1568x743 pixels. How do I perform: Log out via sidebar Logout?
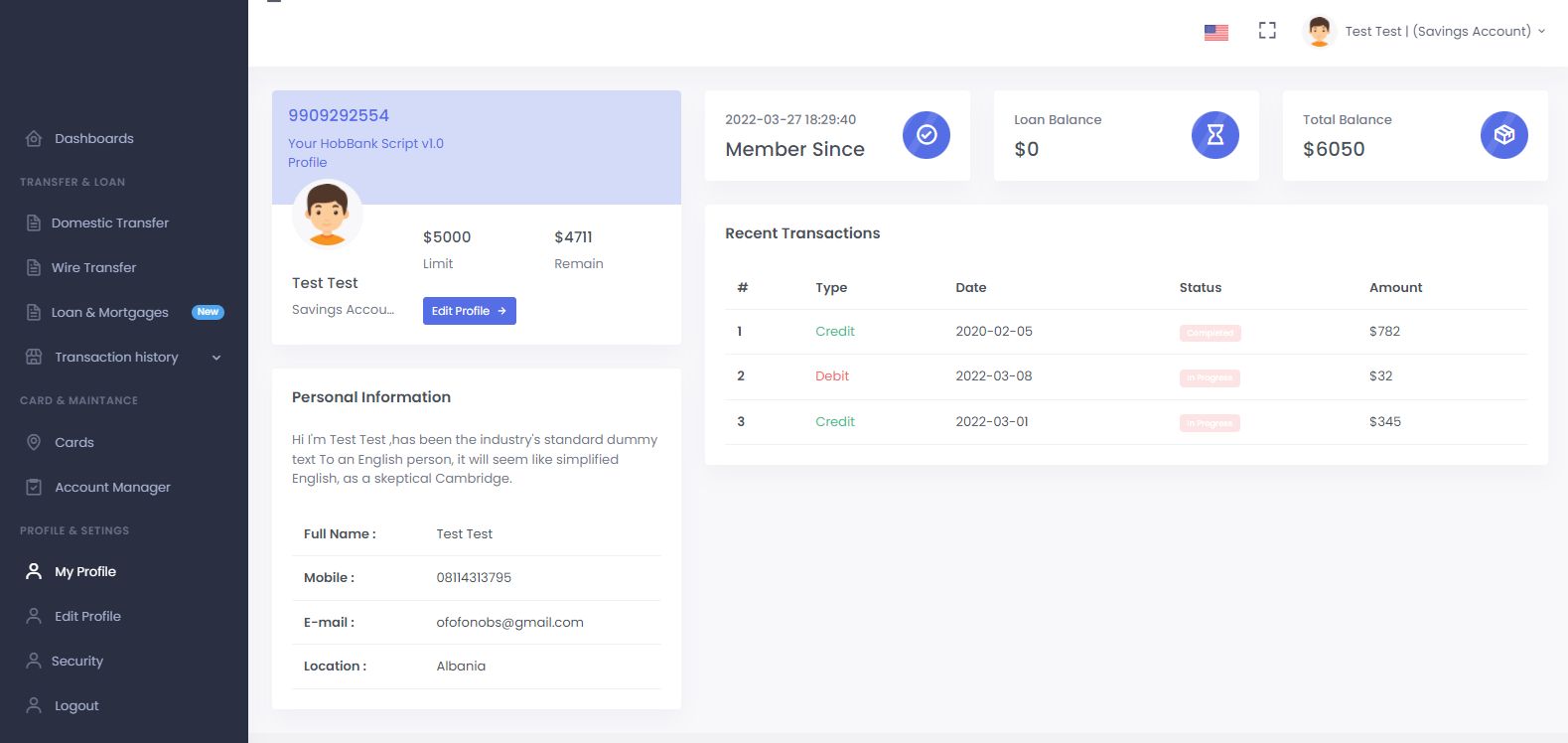76,706
